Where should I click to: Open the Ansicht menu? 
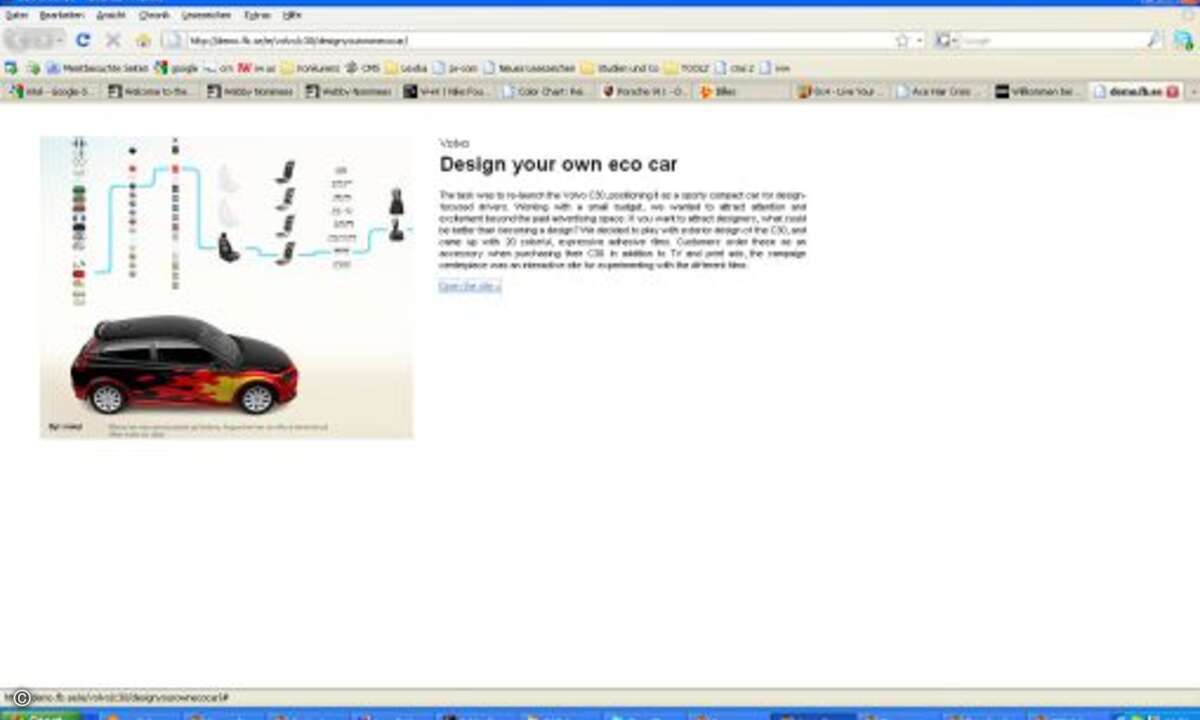click(110, 16)
